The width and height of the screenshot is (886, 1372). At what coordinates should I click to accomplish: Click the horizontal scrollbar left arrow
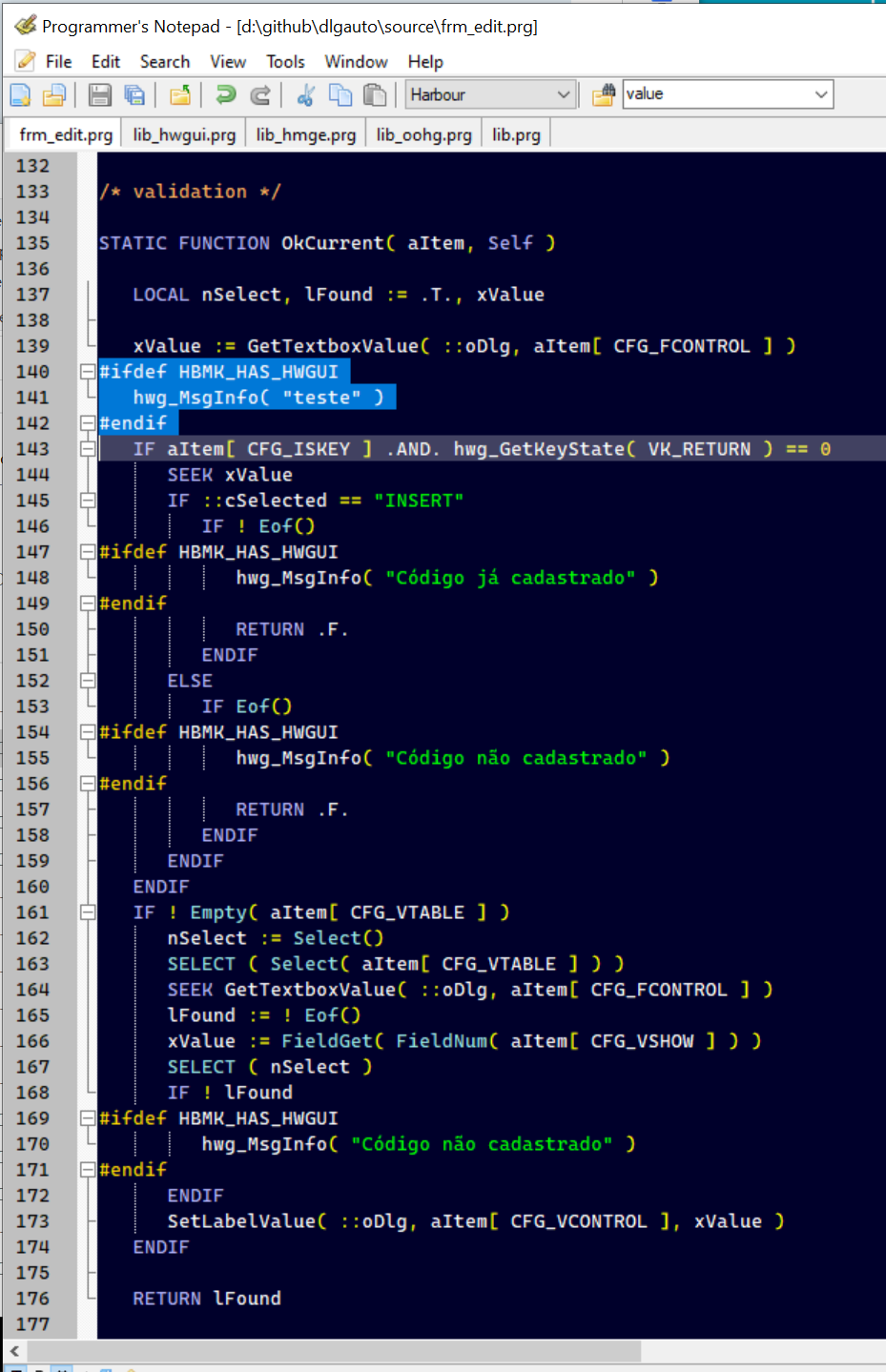click(13, 1351)
